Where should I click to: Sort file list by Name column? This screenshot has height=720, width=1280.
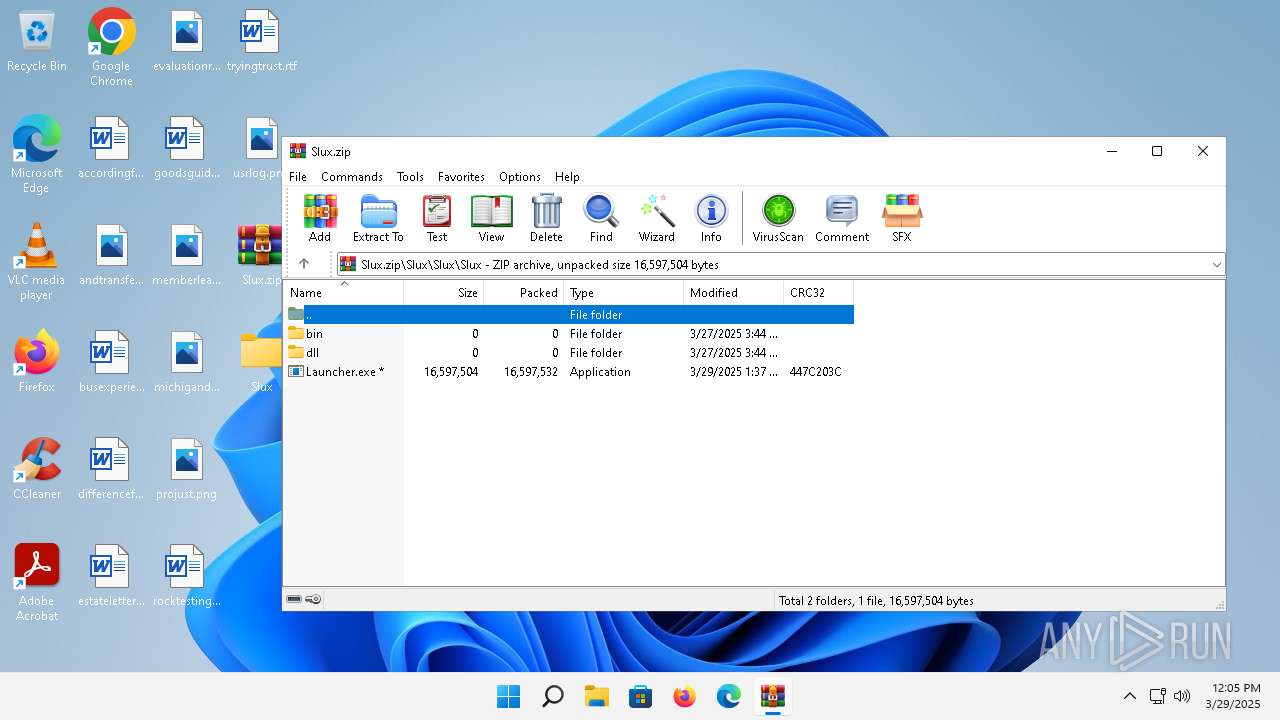344,293
